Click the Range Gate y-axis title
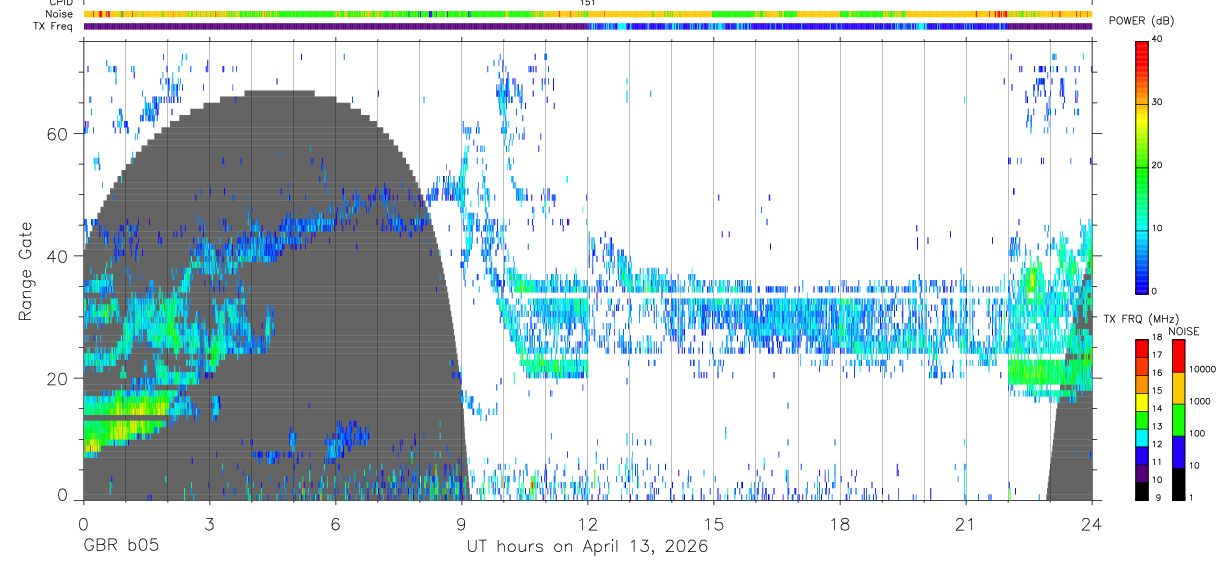1228x567 pixels. [x=25, y=273]
